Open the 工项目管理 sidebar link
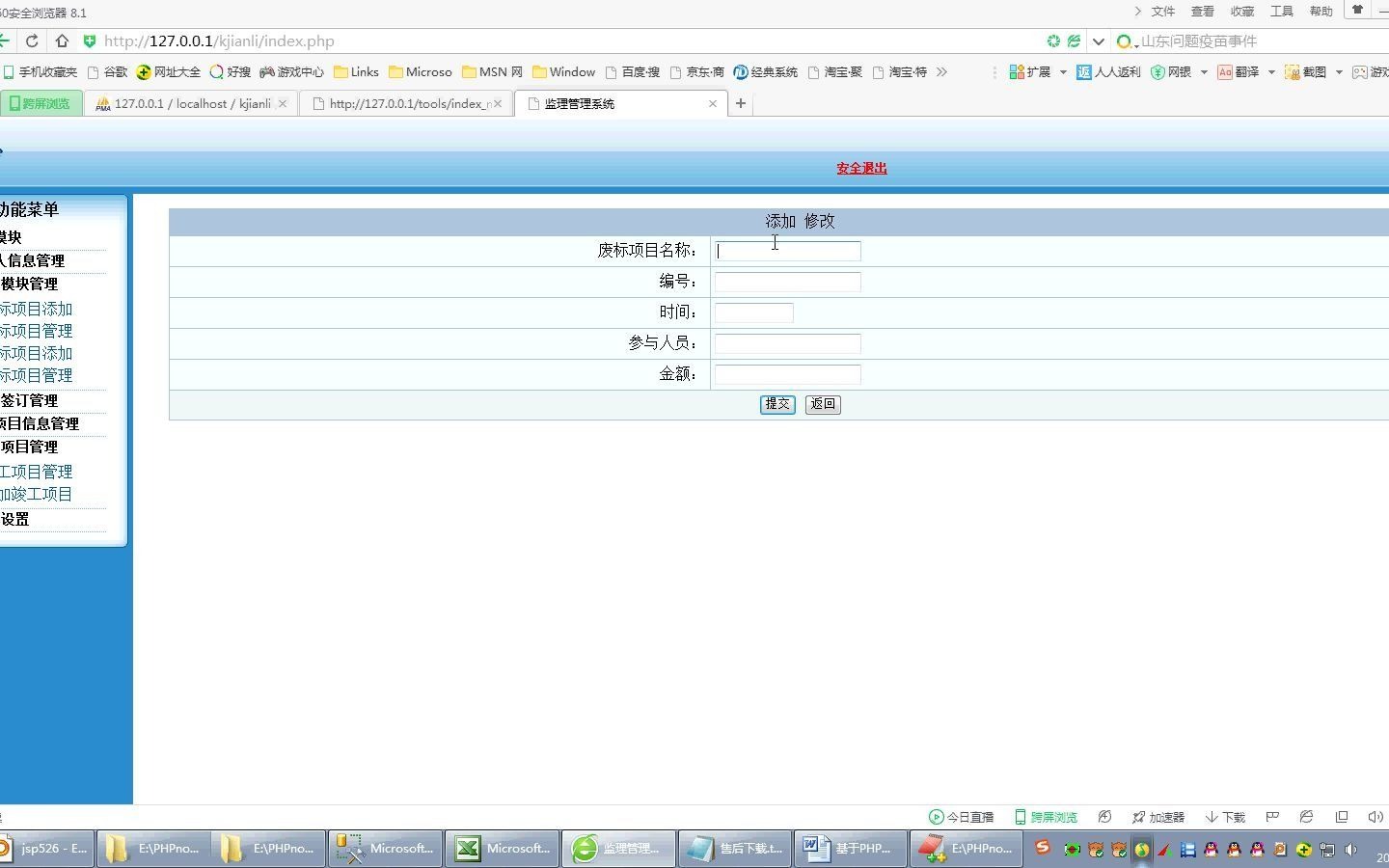Viewport: 1389px width, 868px height. coord(36,472)
